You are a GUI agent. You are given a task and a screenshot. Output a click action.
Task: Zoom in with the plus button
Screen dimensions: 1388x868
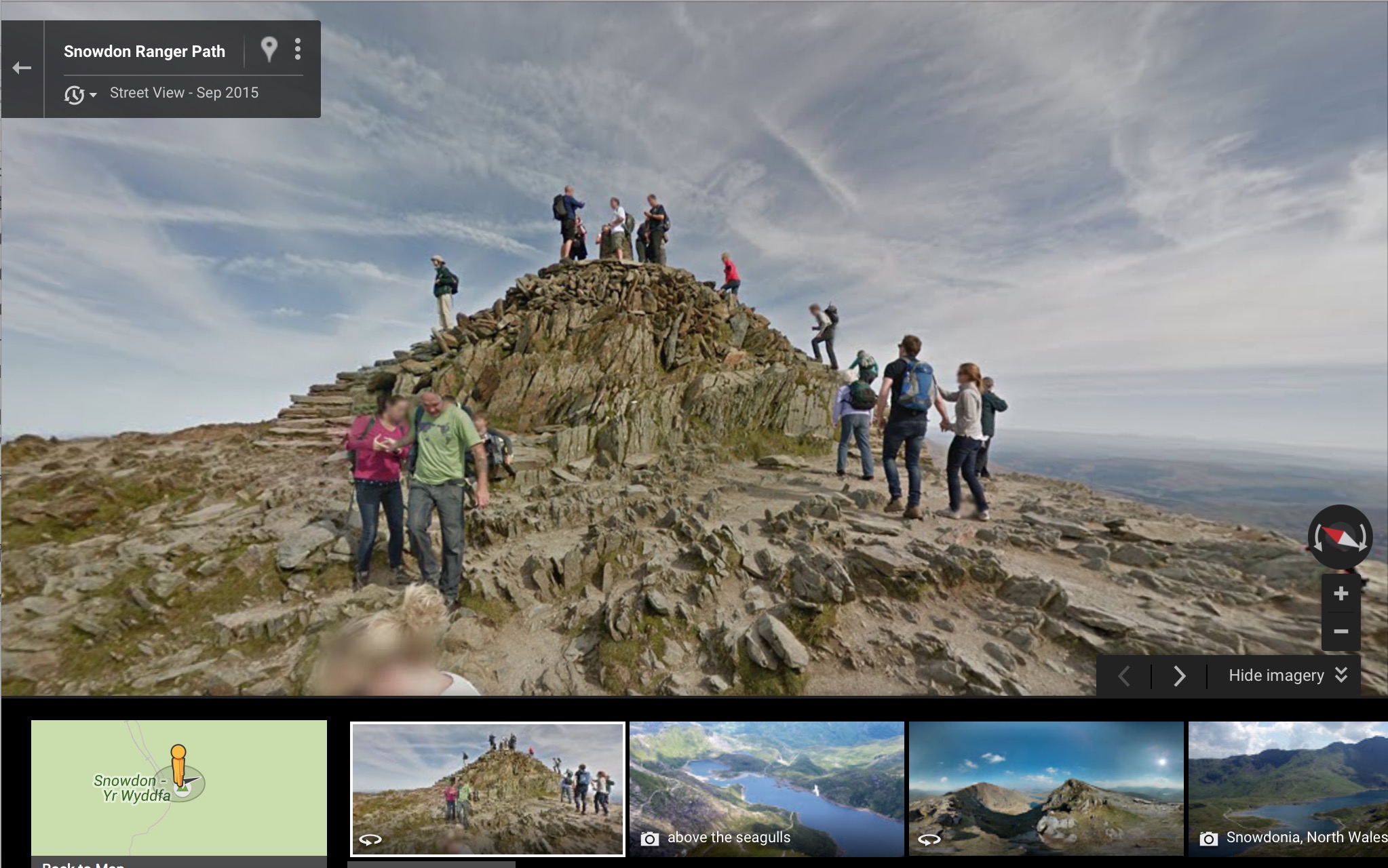pyautogui.click(x=1341, y=594)
